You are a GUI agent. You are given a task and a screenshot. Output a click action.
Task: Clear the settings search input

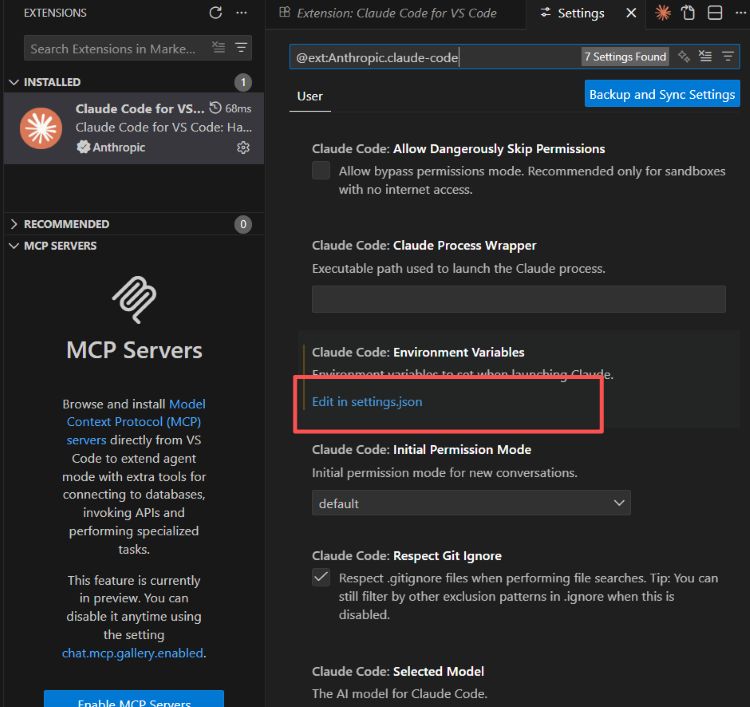coord(705,56)
